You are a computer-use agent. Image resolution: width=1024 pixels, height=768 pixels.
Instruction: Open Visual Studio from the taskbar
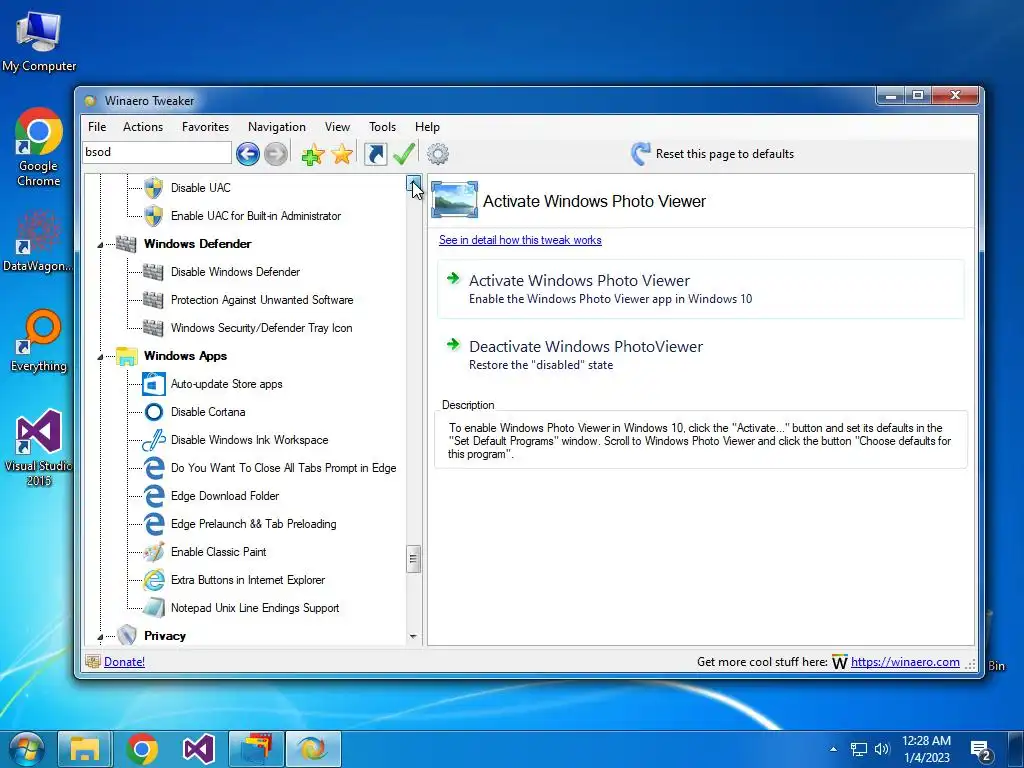[199, 748]
